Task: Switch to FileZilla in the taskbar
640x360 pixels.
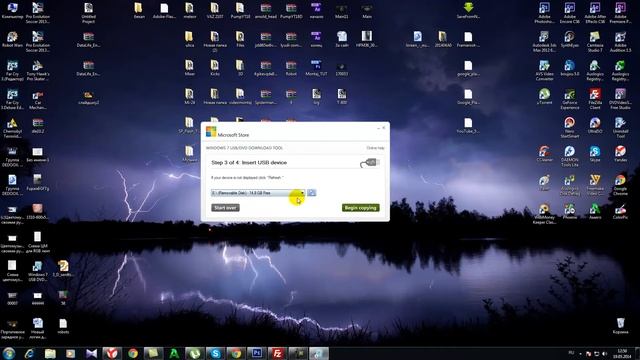Action: [277, 353]
